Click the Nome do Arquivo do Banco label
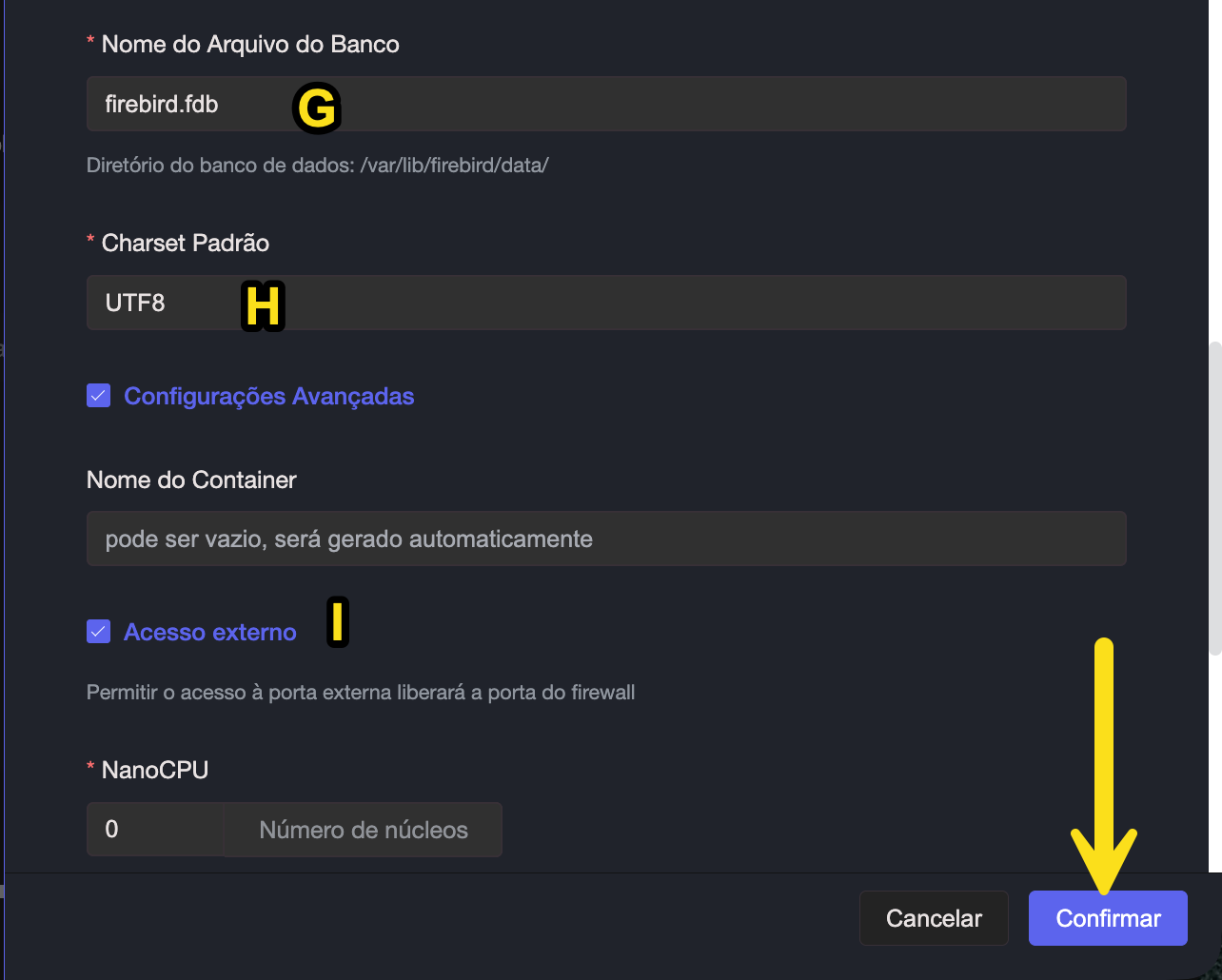Image resolution: width=1222 pixels, height=980 pixels. tap(249, 44)
